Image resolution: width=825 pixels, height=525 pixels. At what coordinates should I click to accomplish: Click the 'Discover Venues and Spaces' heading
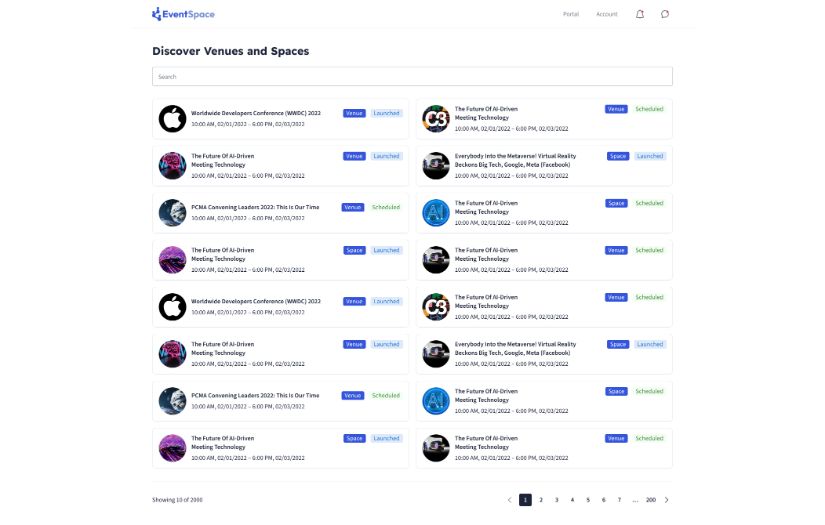pyautogui.click(x=230, y=51)
